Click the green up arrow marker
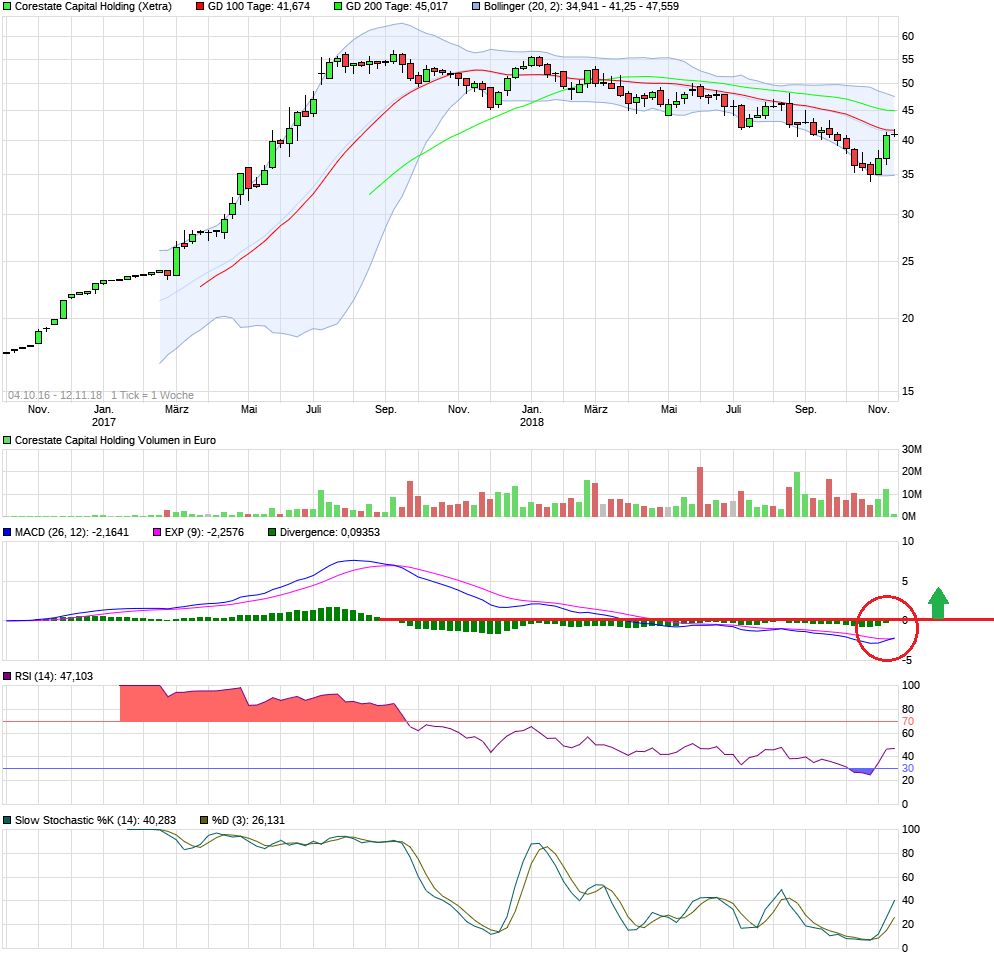 click(x=937, y=600)
